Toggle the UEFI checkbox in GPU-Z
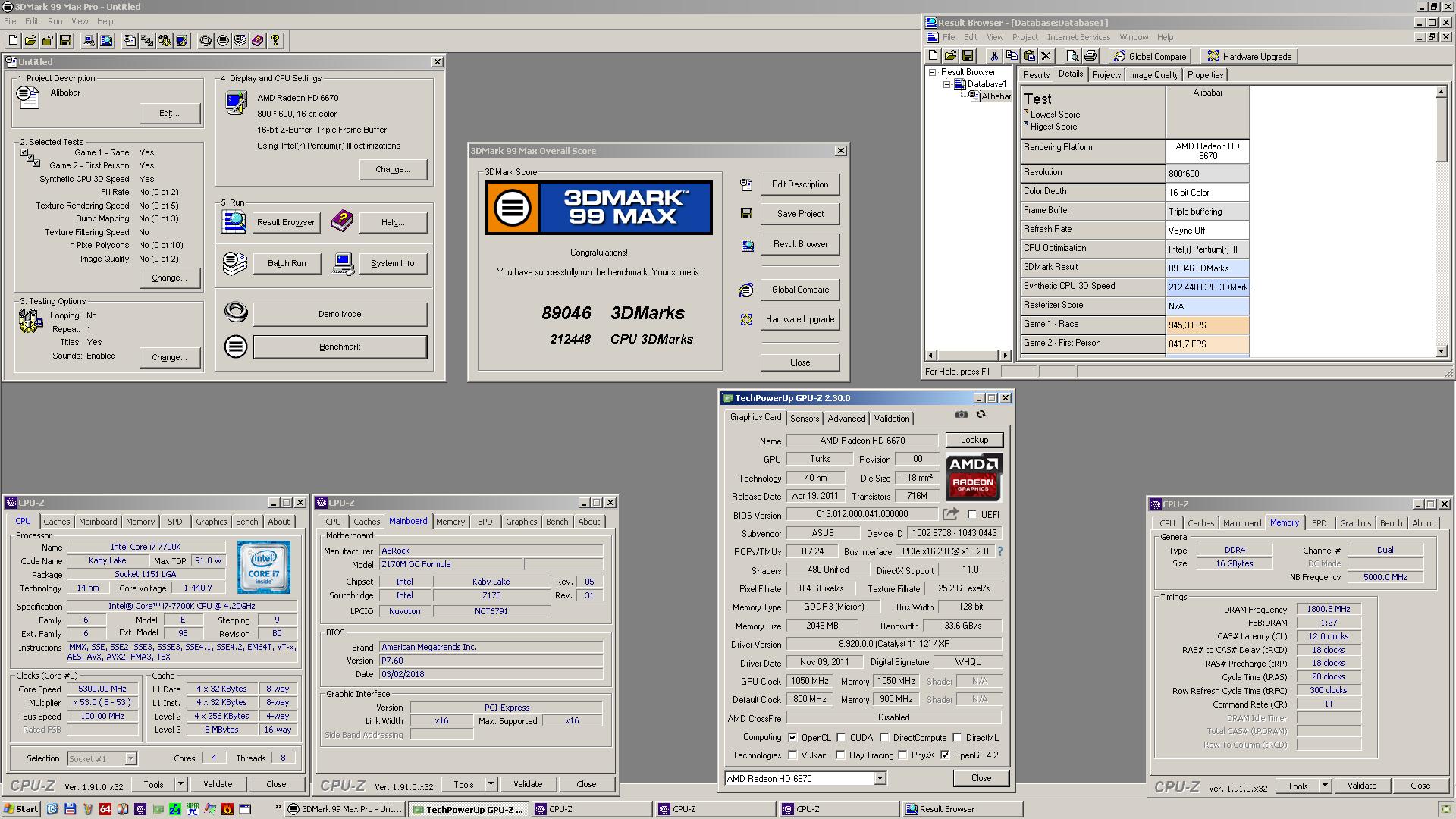This screenshot has height=819, width=1456. pyautogui.click(x=972, y=514)
